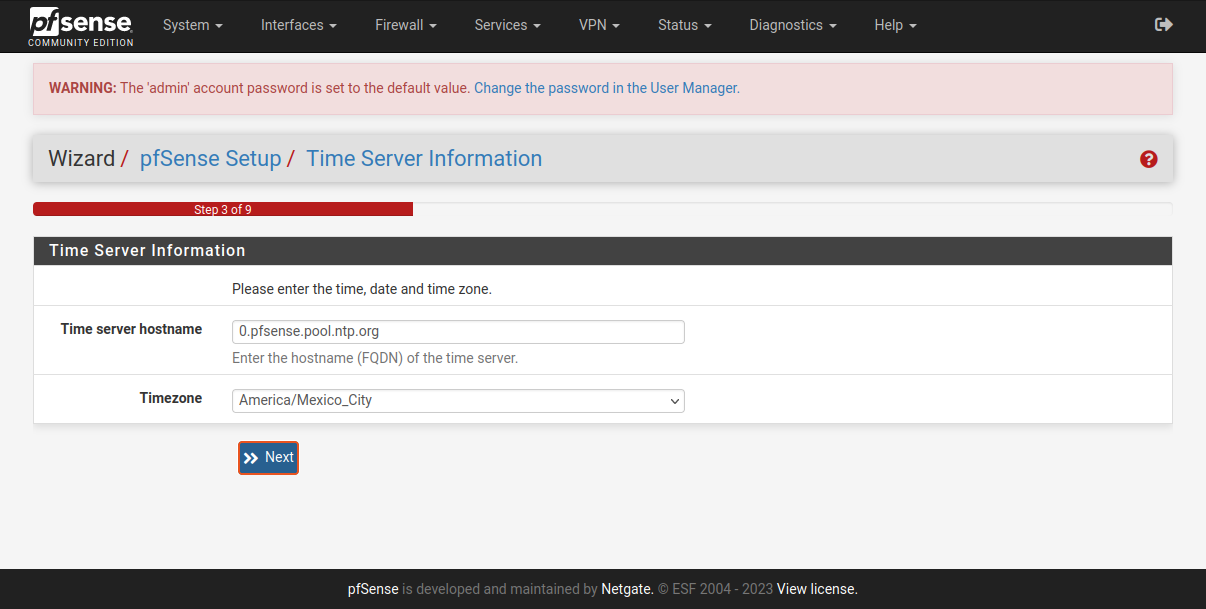Click the logout arrow icon
Image resolution: width=1206 pixels, height=609 pixels.
[1163, 25]
